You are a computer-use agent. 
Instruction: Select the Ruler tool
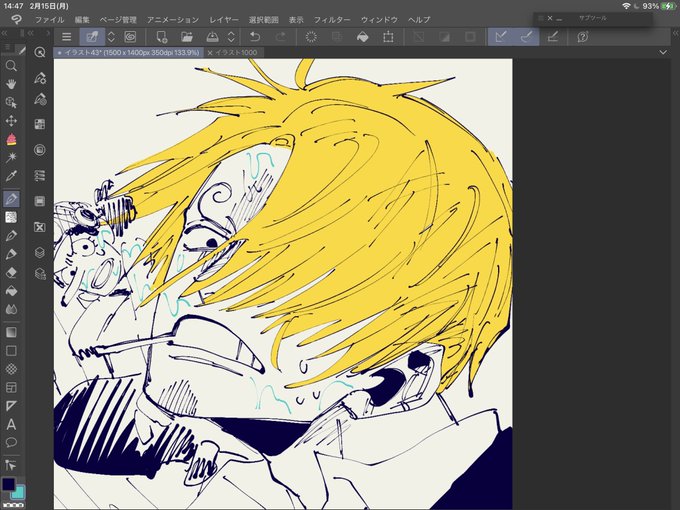(11, 406)
